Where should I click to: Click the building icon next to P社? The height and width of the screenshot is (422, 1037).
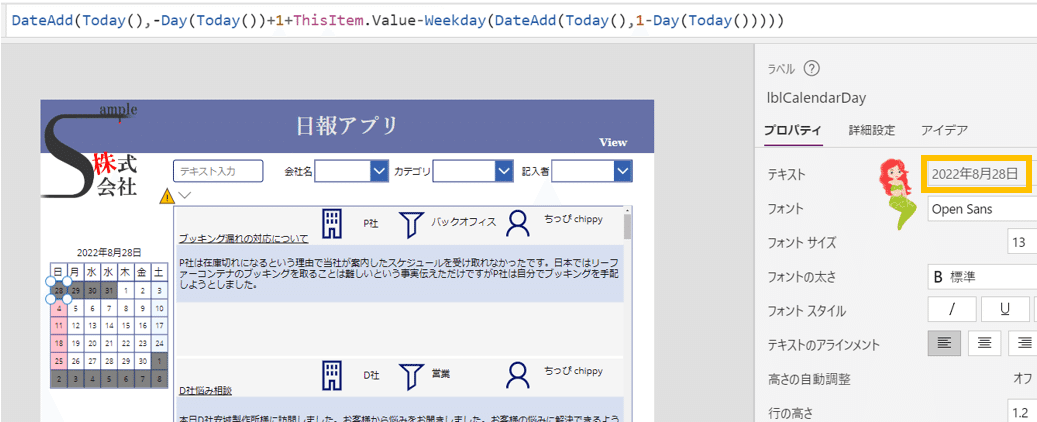point(331,223)
